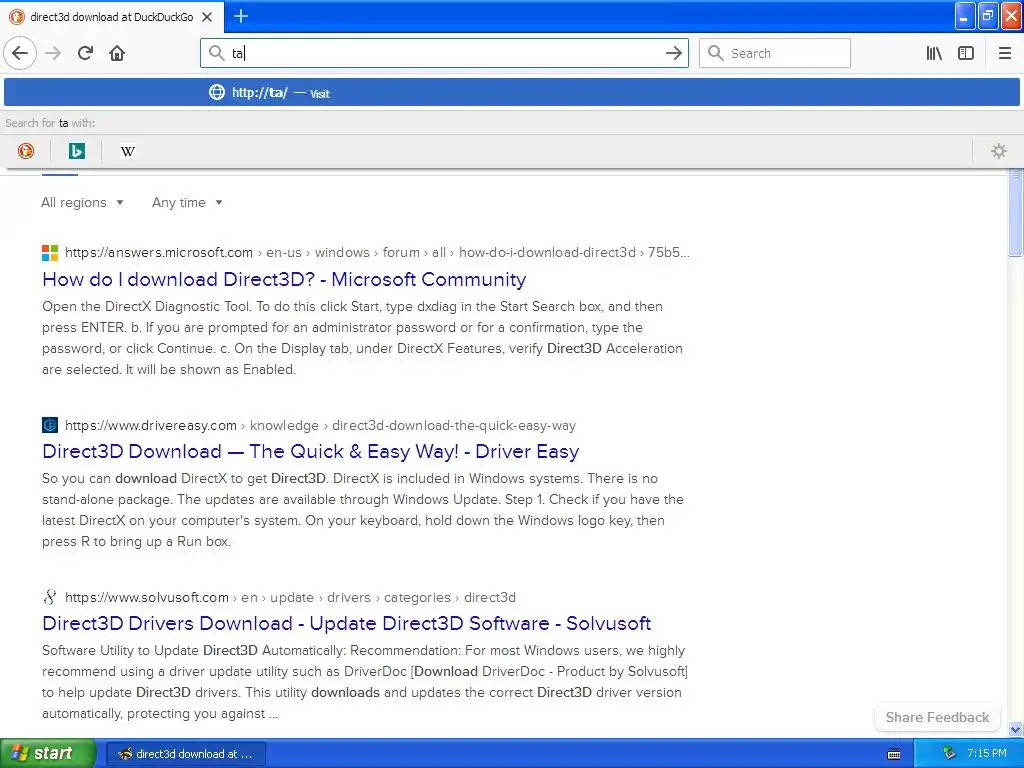This screenshot has width=1024, height=768.
Task: Visit the http://ta/ suggestion
Action: coord(511,92)
